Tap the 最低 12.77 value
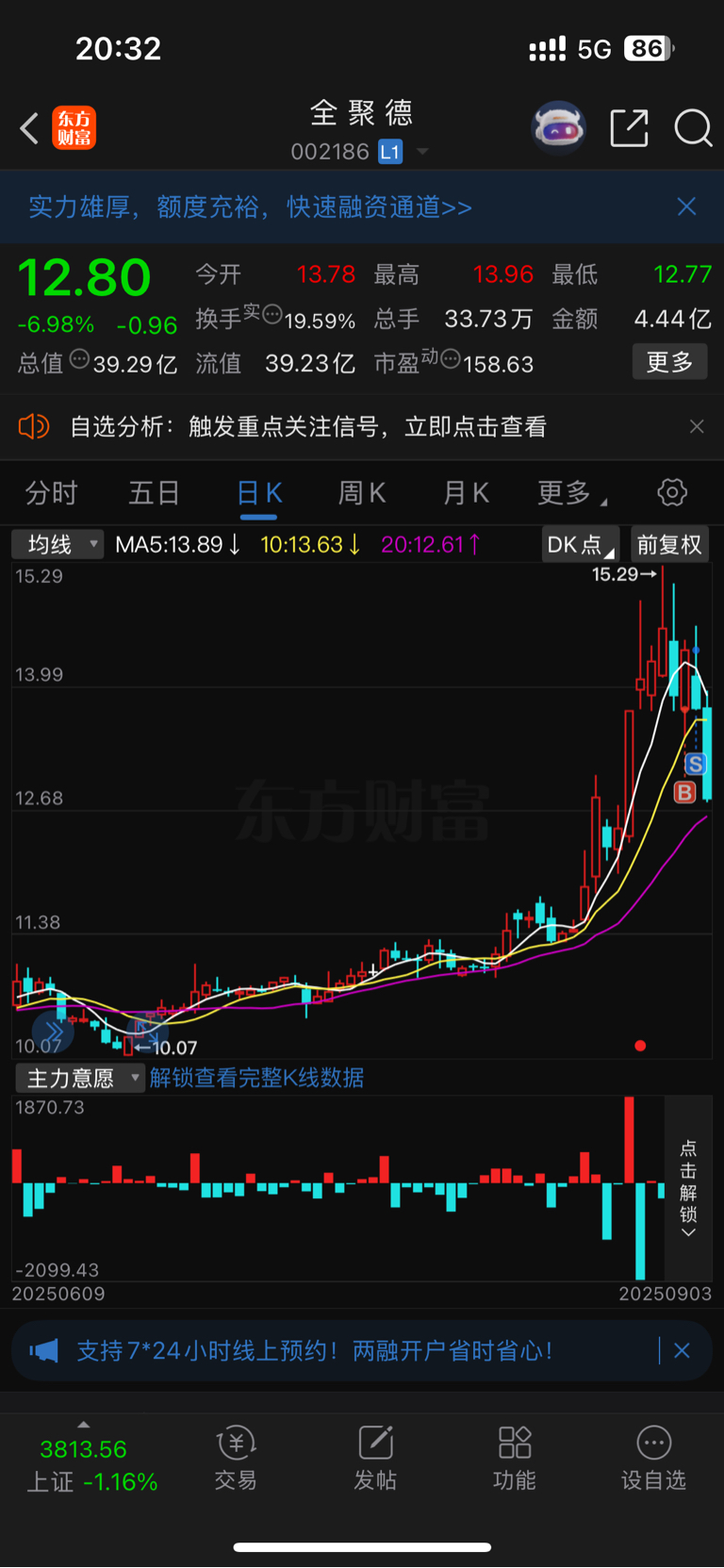 683,274
